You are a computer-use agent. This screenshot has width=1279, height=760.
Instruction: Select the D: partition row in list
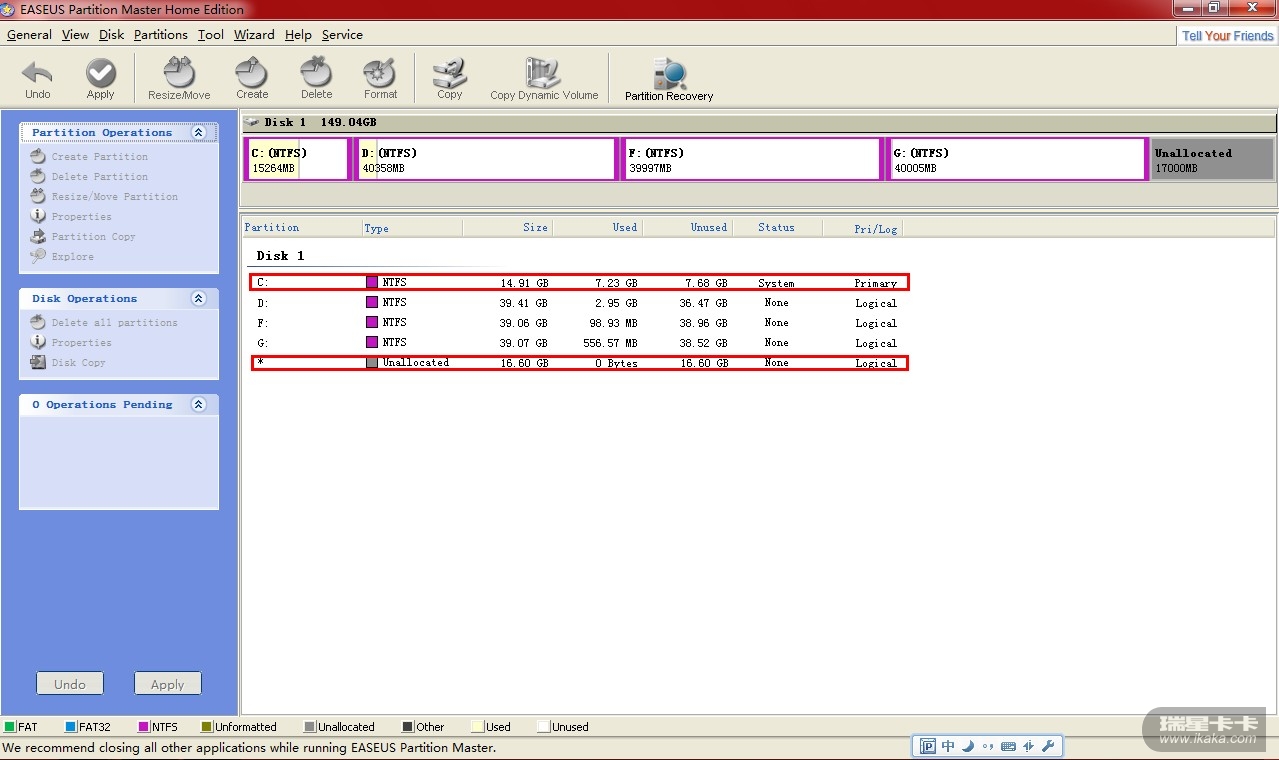point(578,303)
